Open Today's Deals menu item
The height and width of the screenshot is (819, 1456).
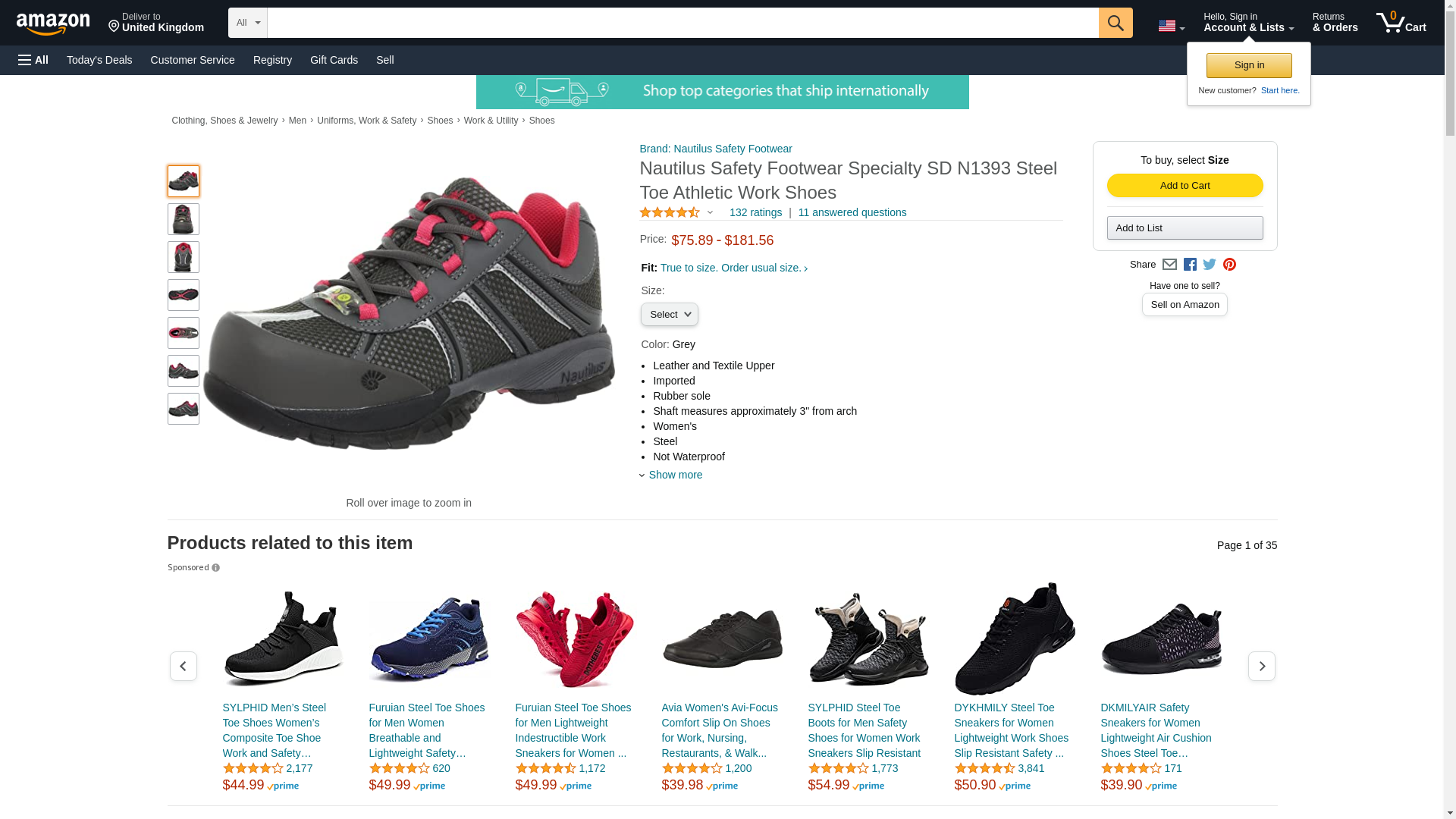pyautogui.click(x=99, y=60)
